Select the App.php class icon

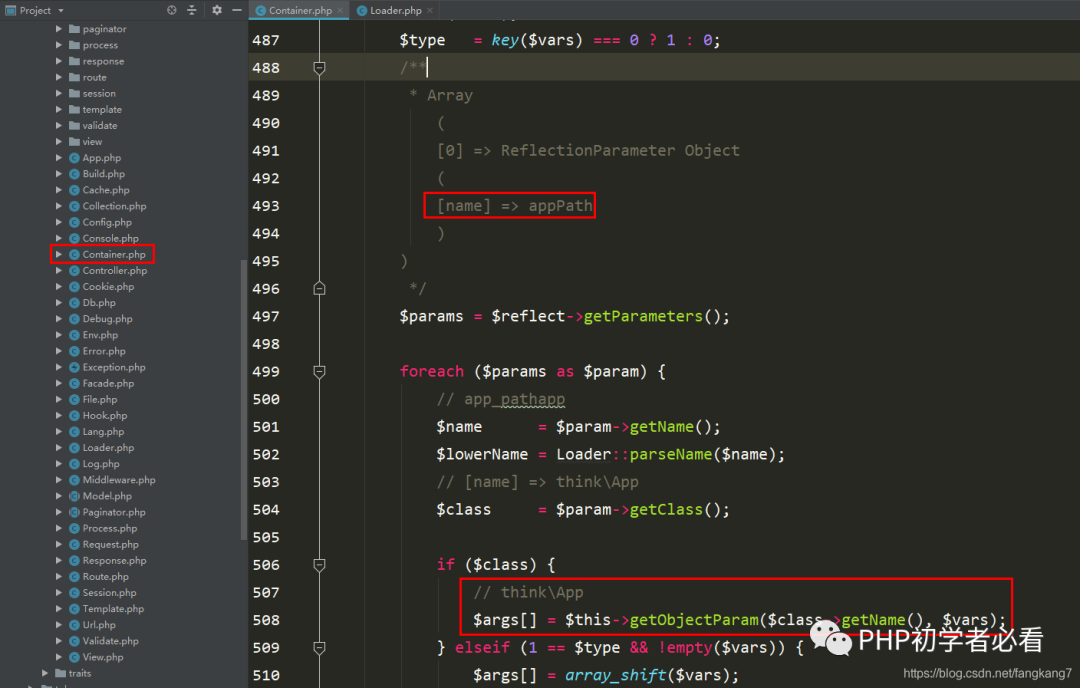[74, 158]
